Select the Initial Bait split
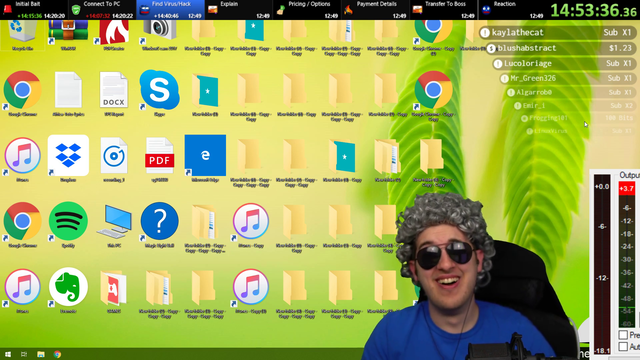The width and height of the screenshot is (640, 360). (34, 10)
